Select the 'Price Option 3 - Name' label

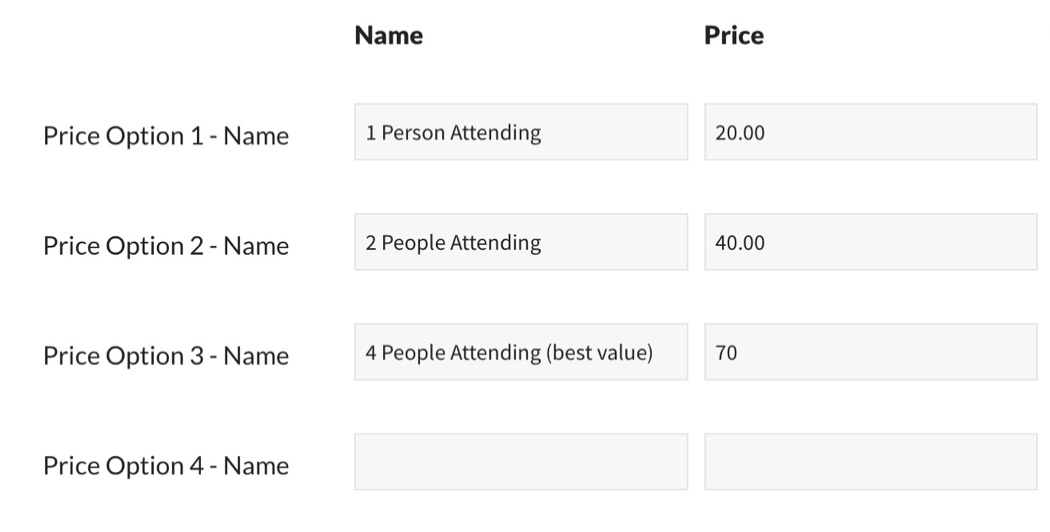click(166, 356)
